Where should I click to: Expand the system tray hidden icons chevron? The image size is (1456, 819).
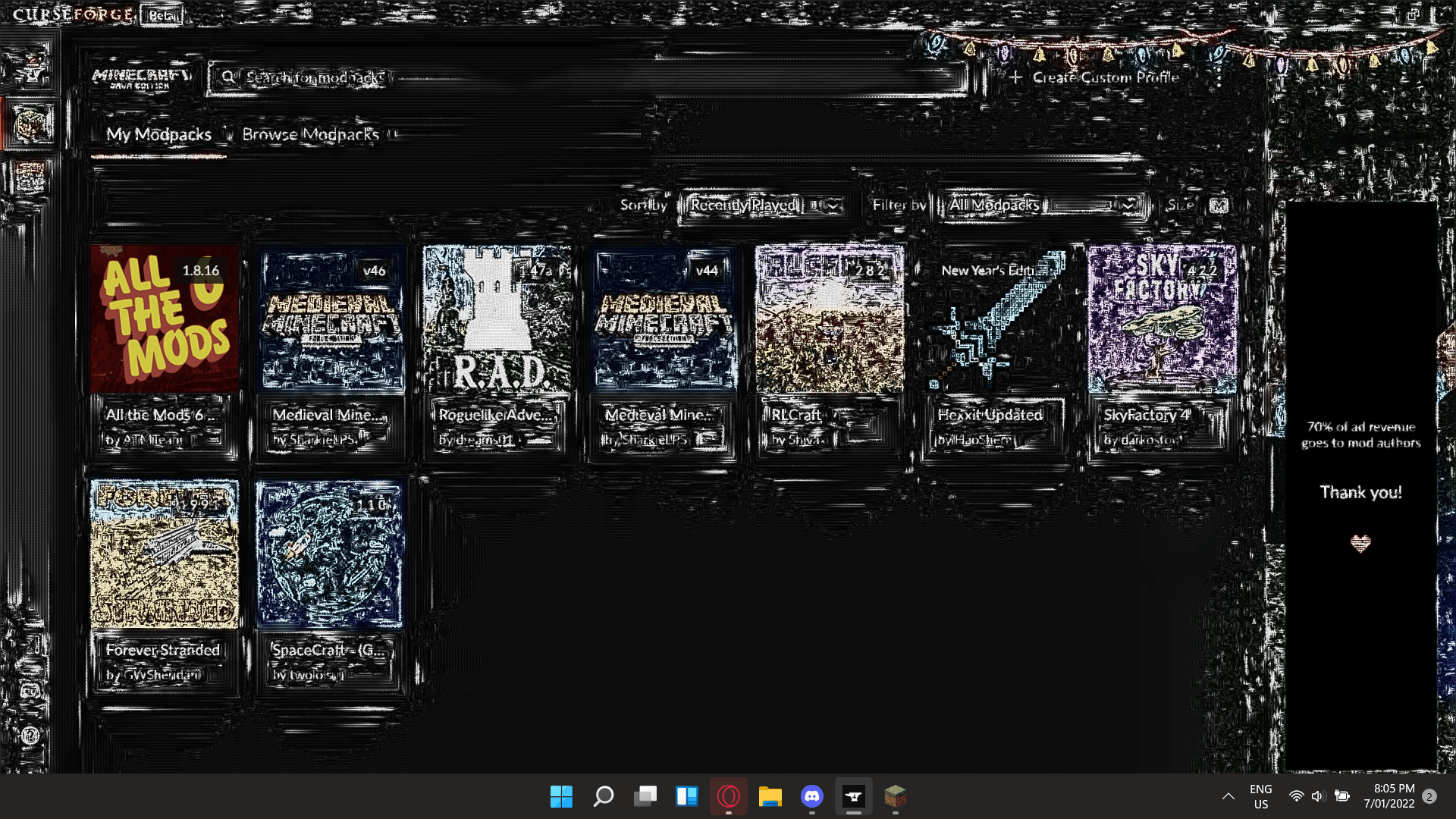tap(1228, 796)
